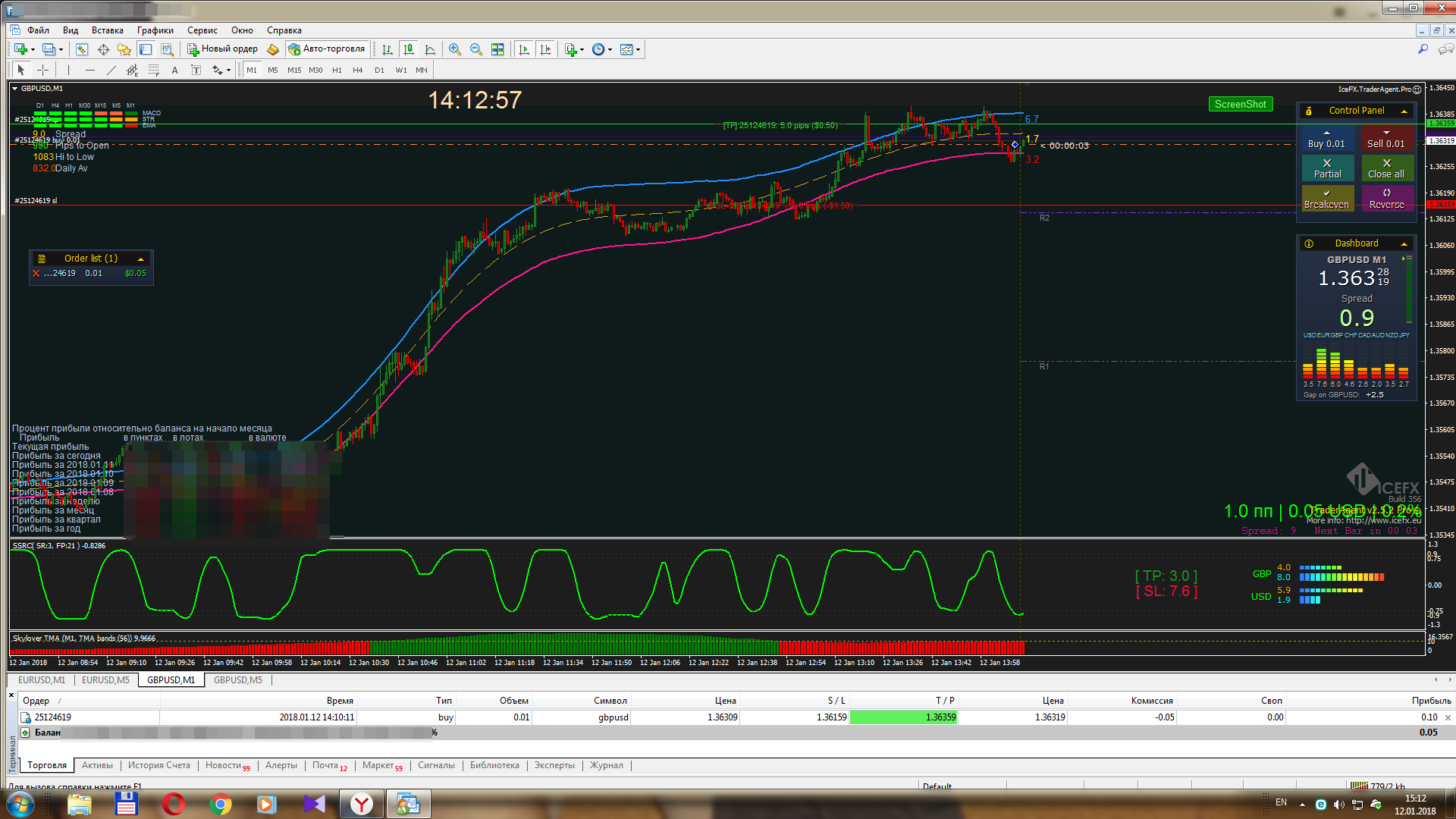
Task: Open the Вставка menu
Action: [108, 30]
